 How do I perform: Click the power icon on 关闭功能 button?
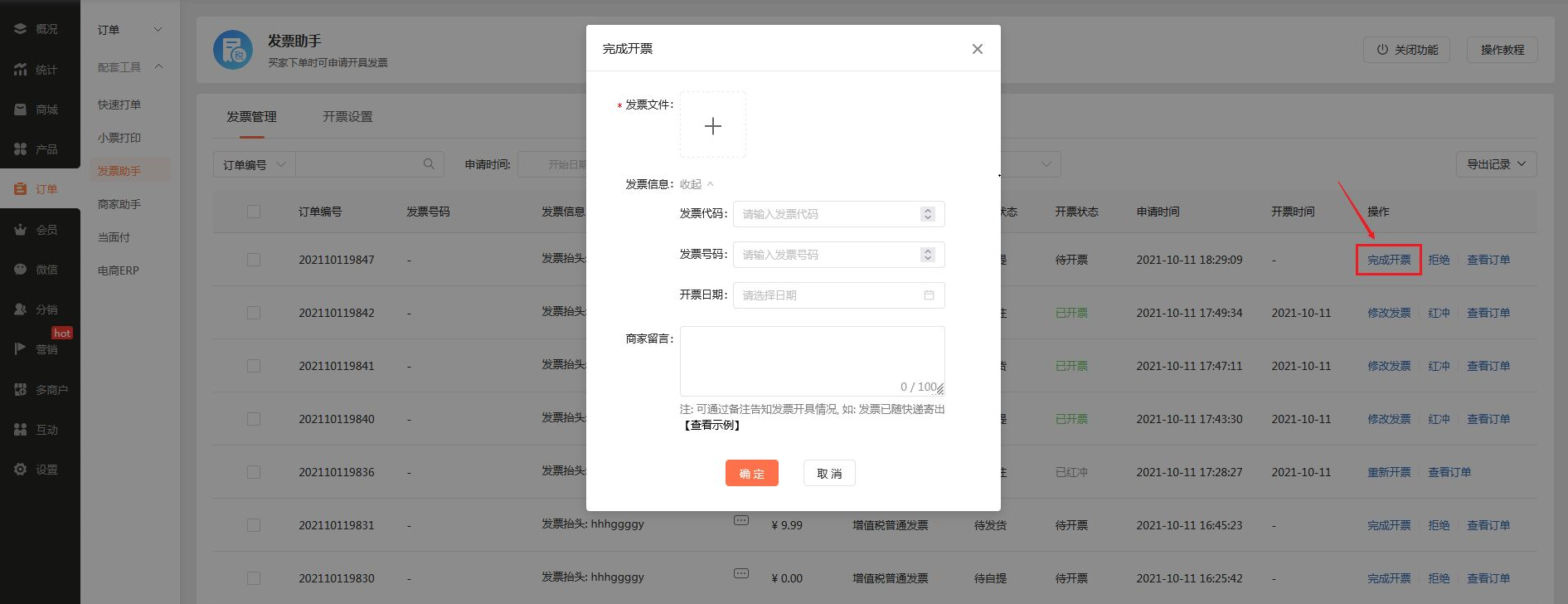pyautogui.click(x=1382, y=50)
